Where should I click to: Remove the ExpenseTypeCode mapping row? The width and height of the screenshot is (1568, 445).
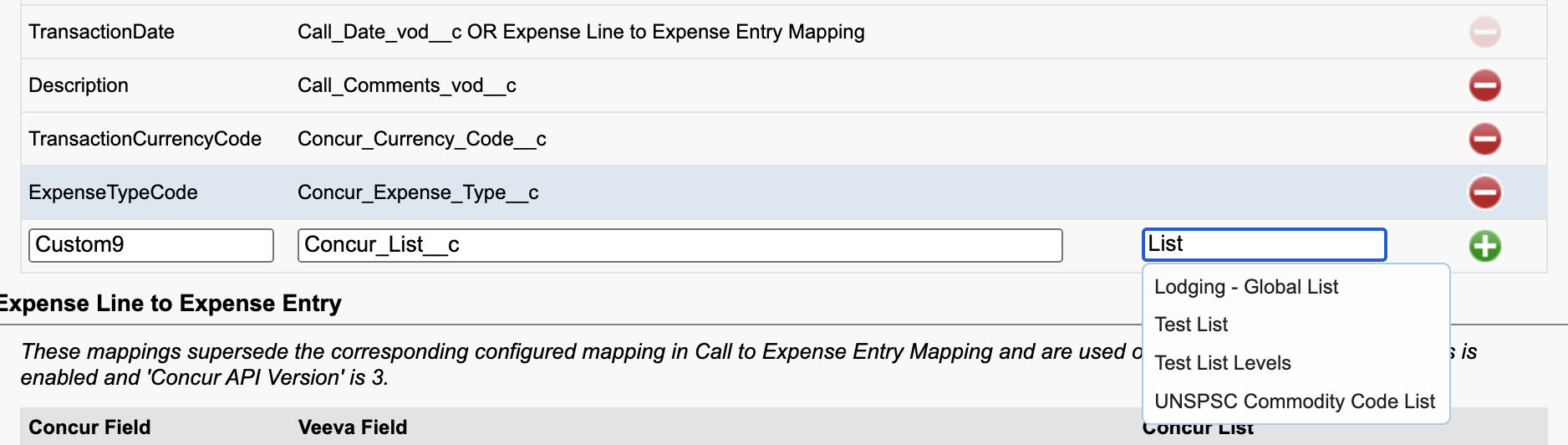pos(1484,192)
